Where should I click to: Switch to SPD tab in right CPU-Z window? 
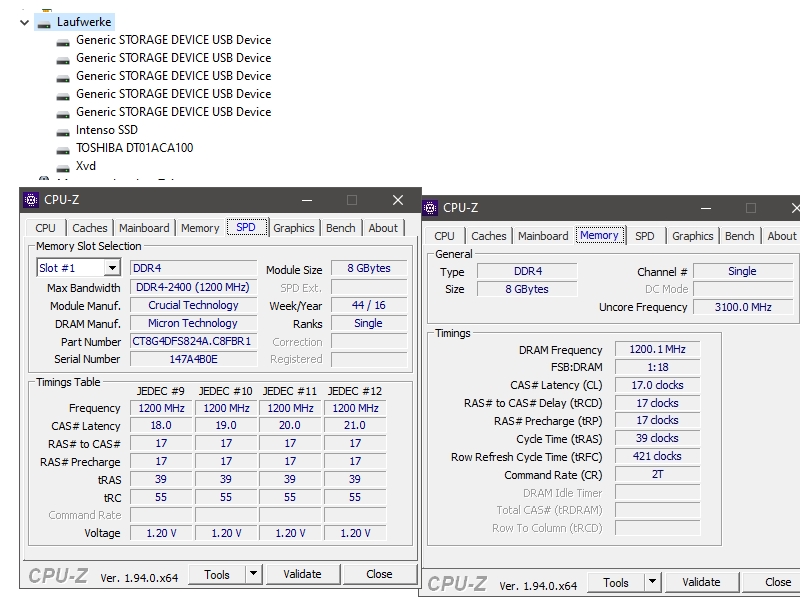coord(645,236)
